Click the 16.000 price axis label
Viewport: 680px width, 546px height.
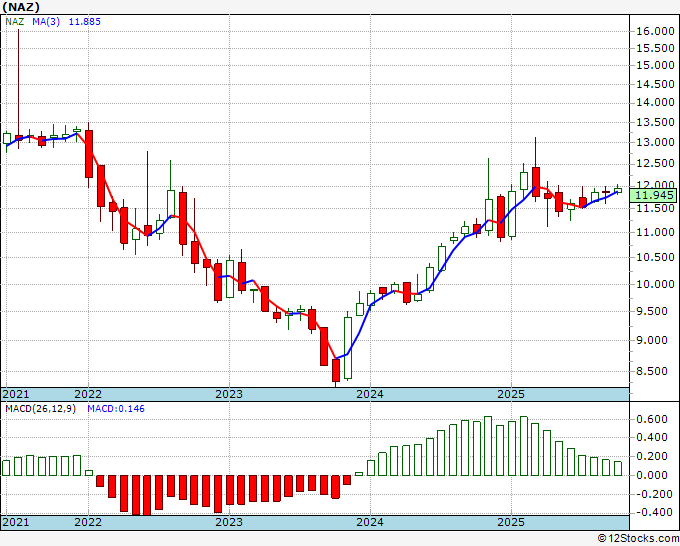(x=655, y=31)
